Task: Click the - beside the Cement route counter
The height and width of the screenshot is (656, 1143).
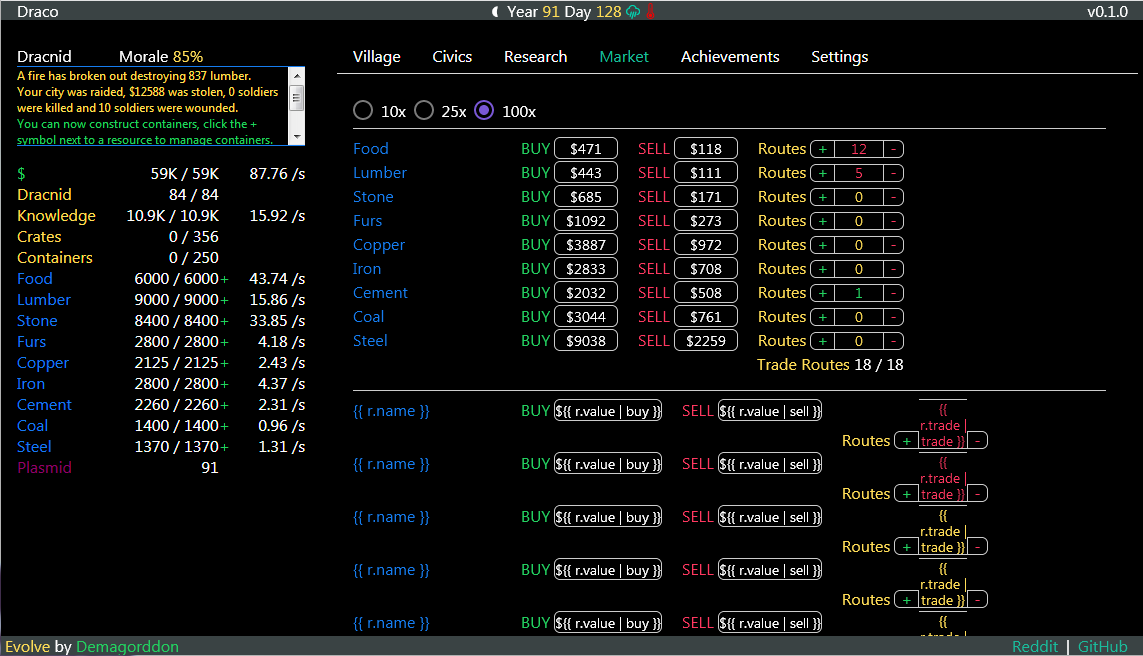Action: 893,292
